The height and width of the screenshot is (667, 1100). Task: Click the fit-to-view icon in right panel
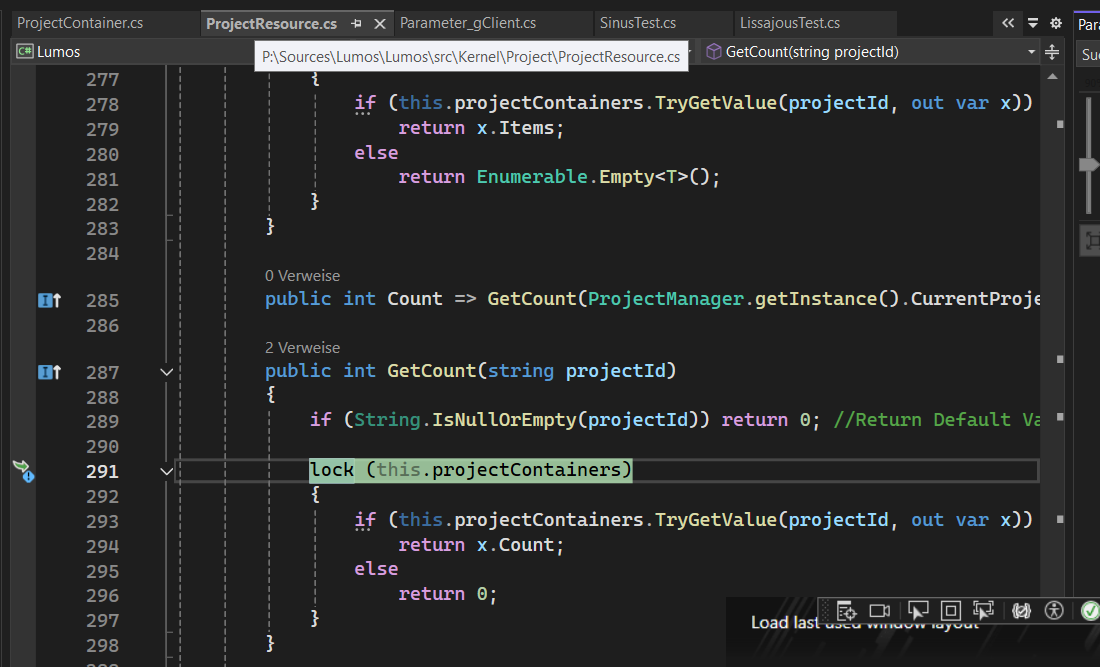pos(1091,241)
